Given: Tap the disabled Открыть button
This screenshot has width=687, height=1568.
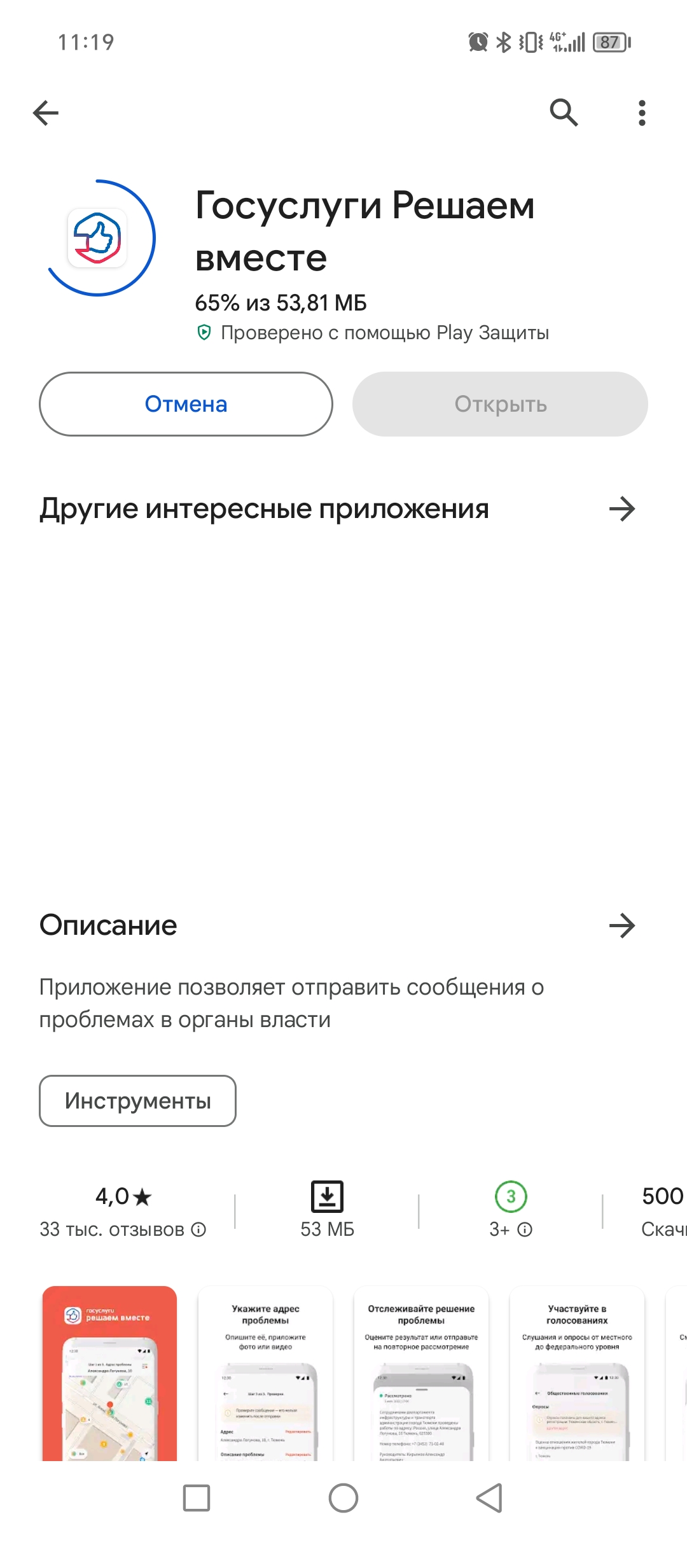Looking at the screenshot, I should pyautogui.click(x=501, y=404).
